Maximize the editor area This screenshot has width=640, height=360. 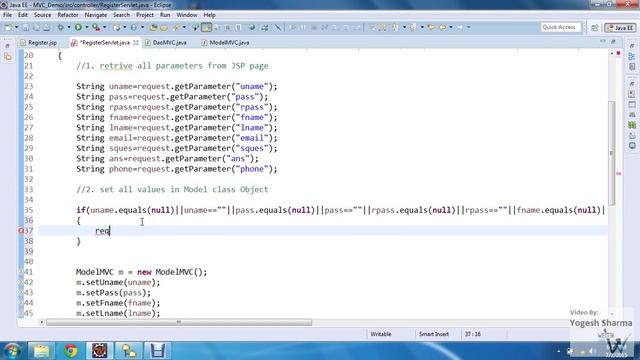(x=613, y=42)
